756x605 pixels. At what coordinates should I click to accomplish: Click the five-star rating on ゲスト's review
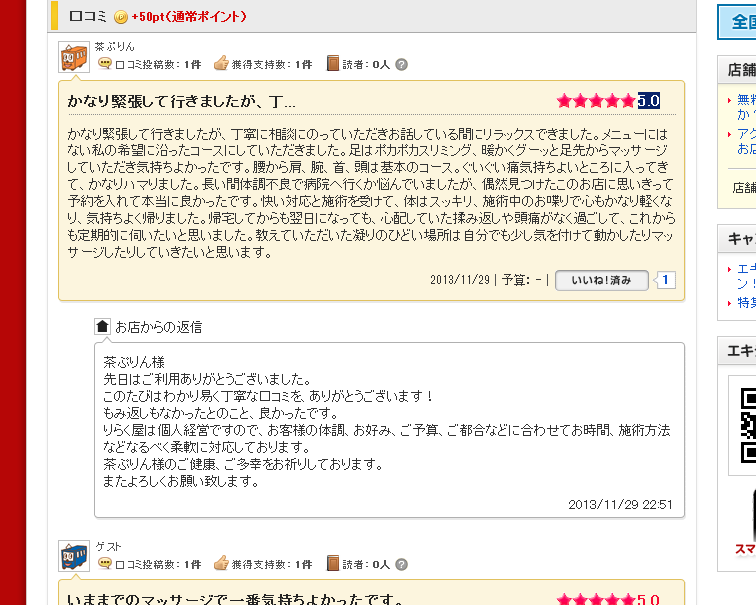coord(596,600)
